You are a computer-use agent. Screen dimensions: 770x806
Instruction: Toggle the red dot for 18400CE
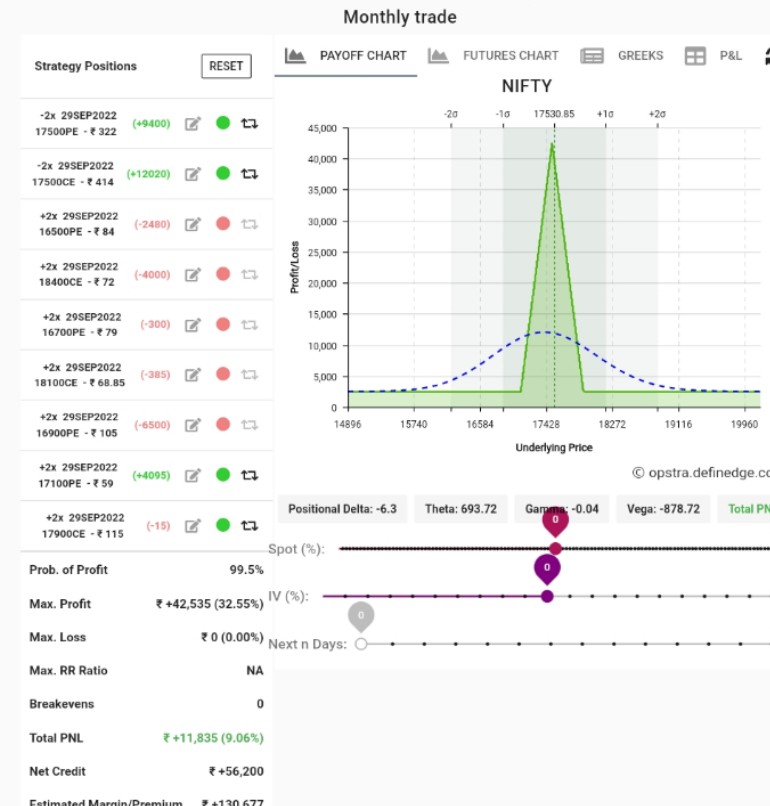click(x=223, y=274)
